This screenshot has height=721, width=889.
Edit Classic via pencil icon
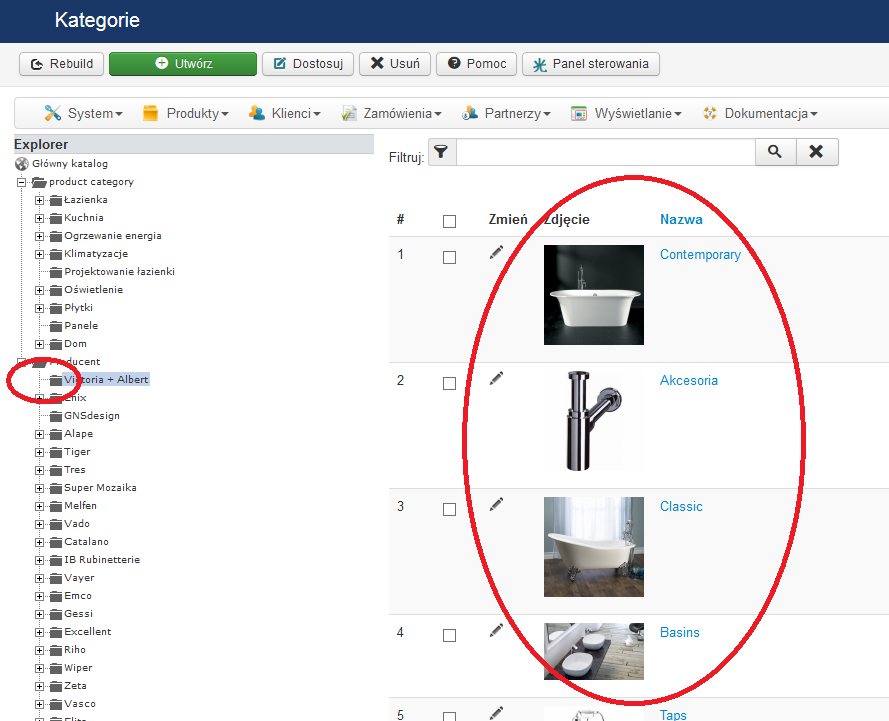(496, 504)
